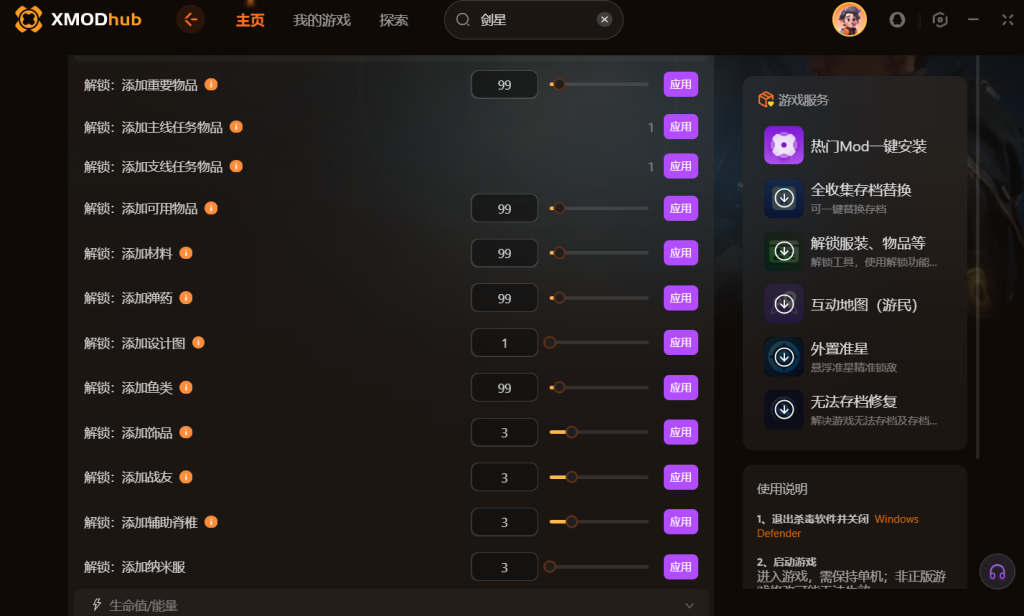Switch to 我的游戏 tab

[322, 20]
